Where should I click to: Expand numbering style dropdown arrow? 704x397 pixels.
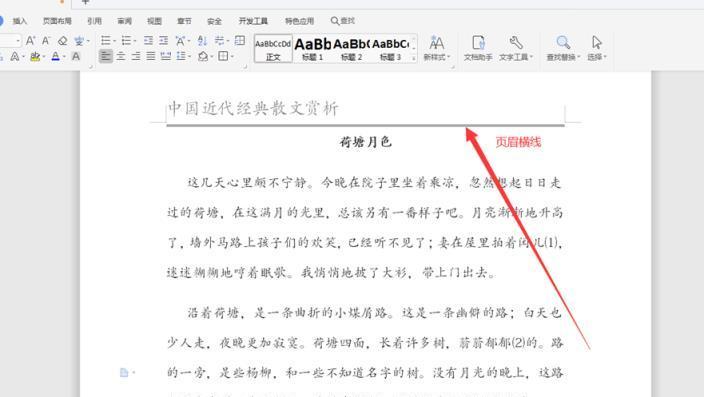coord(135,41)
